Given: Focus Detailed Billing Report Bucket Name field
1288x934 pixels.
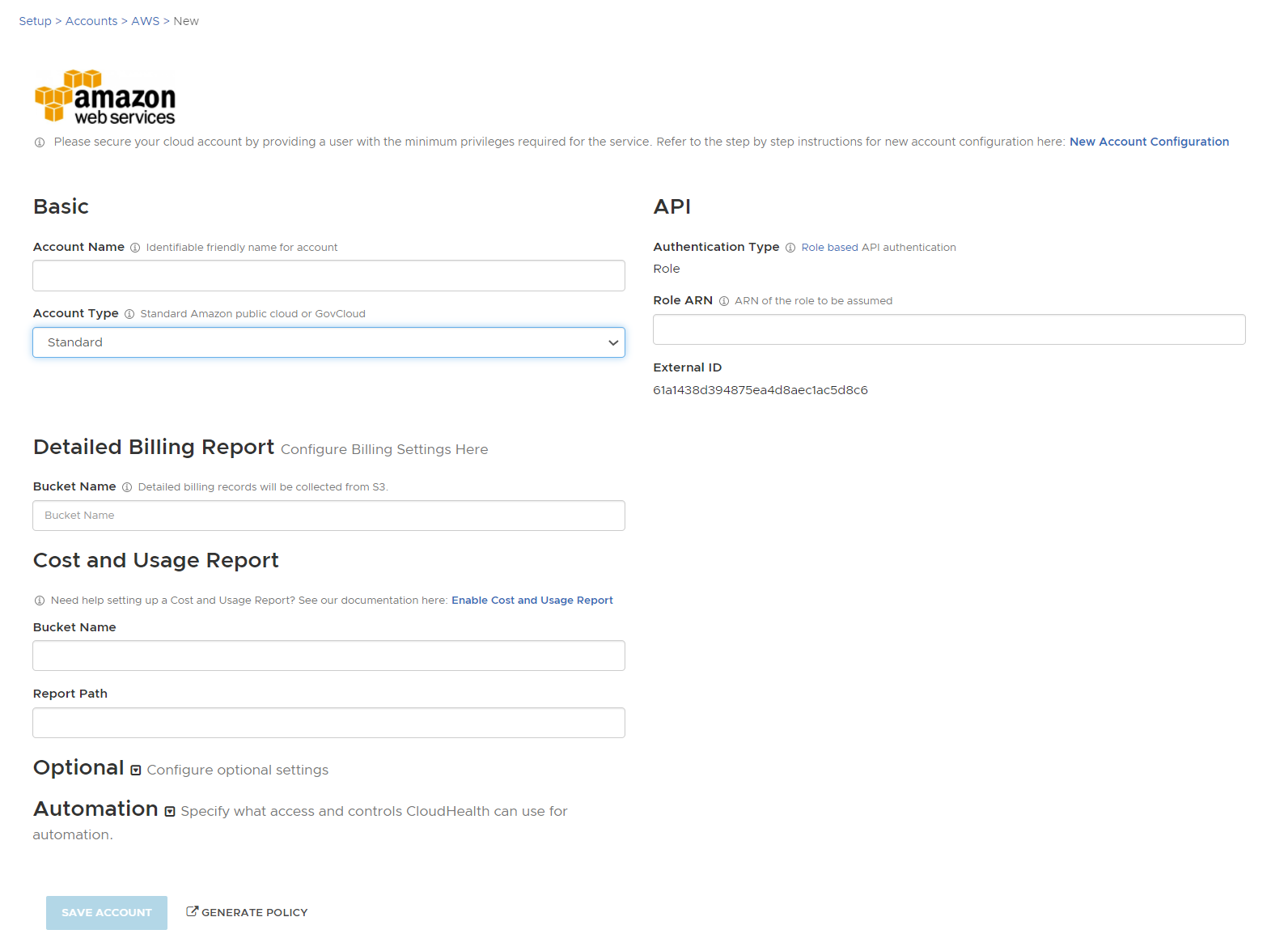Looking at the screenshot, I should pyautogui.click(x=328, y=516).
